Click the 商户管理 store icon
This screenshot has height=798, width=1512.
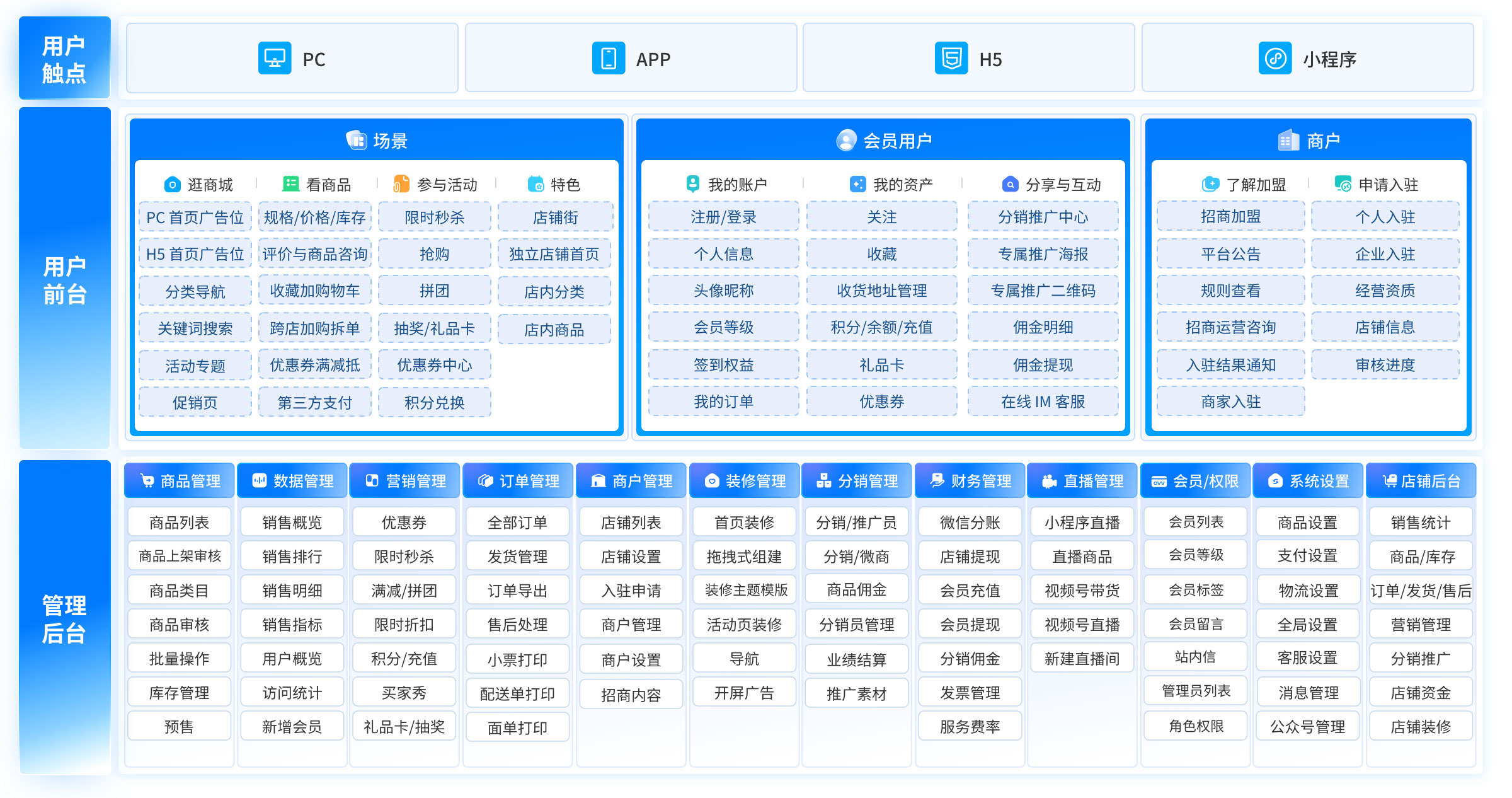tap(598, 481)
